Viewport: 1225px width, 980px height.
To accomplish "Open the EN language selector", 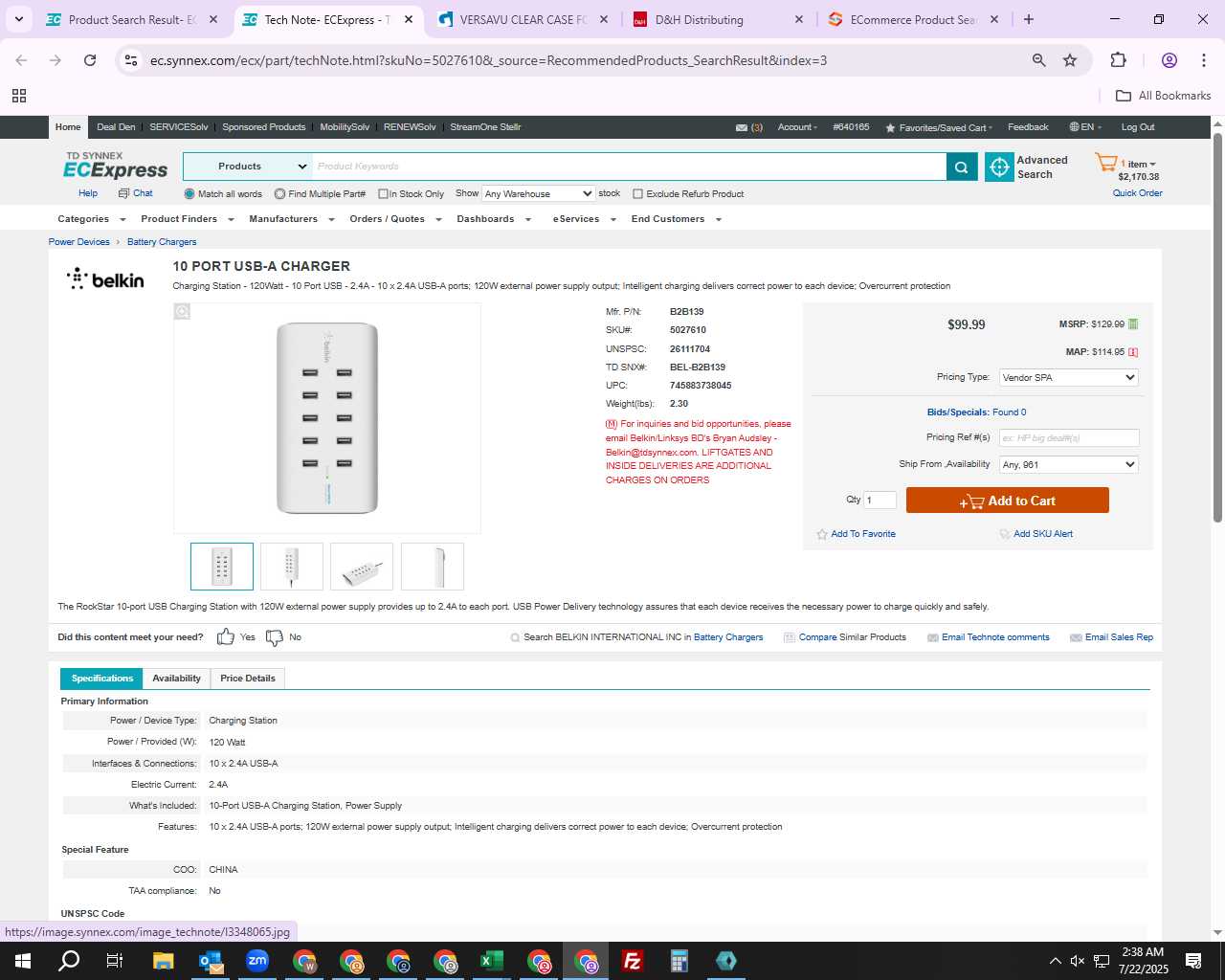I will coord(1085,127).
